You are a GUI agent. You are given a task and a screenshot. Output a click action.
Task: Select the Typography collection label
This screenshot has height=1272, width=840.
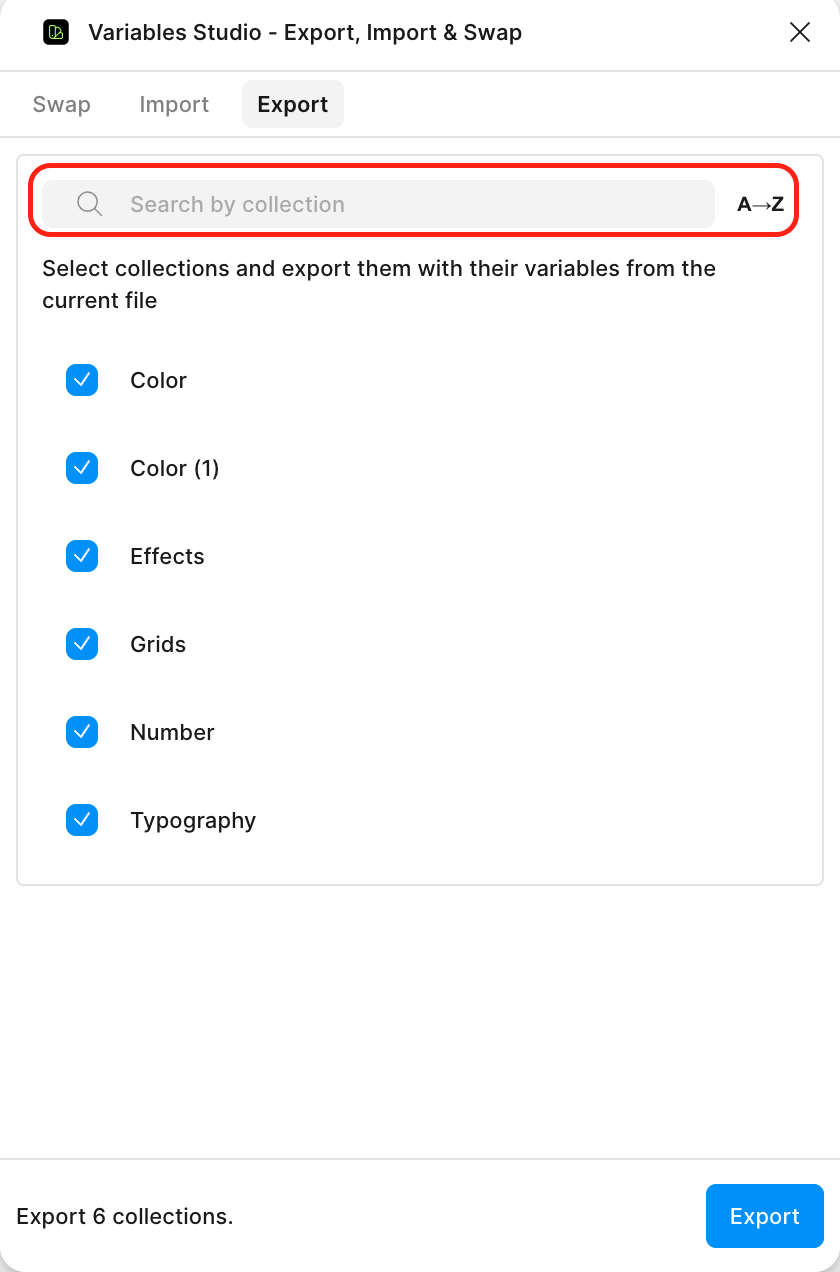click(x=193, y=820)
